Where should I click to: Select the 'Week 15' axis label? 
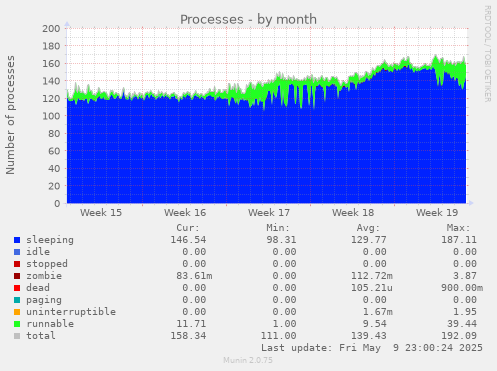(x=101, y=213)
